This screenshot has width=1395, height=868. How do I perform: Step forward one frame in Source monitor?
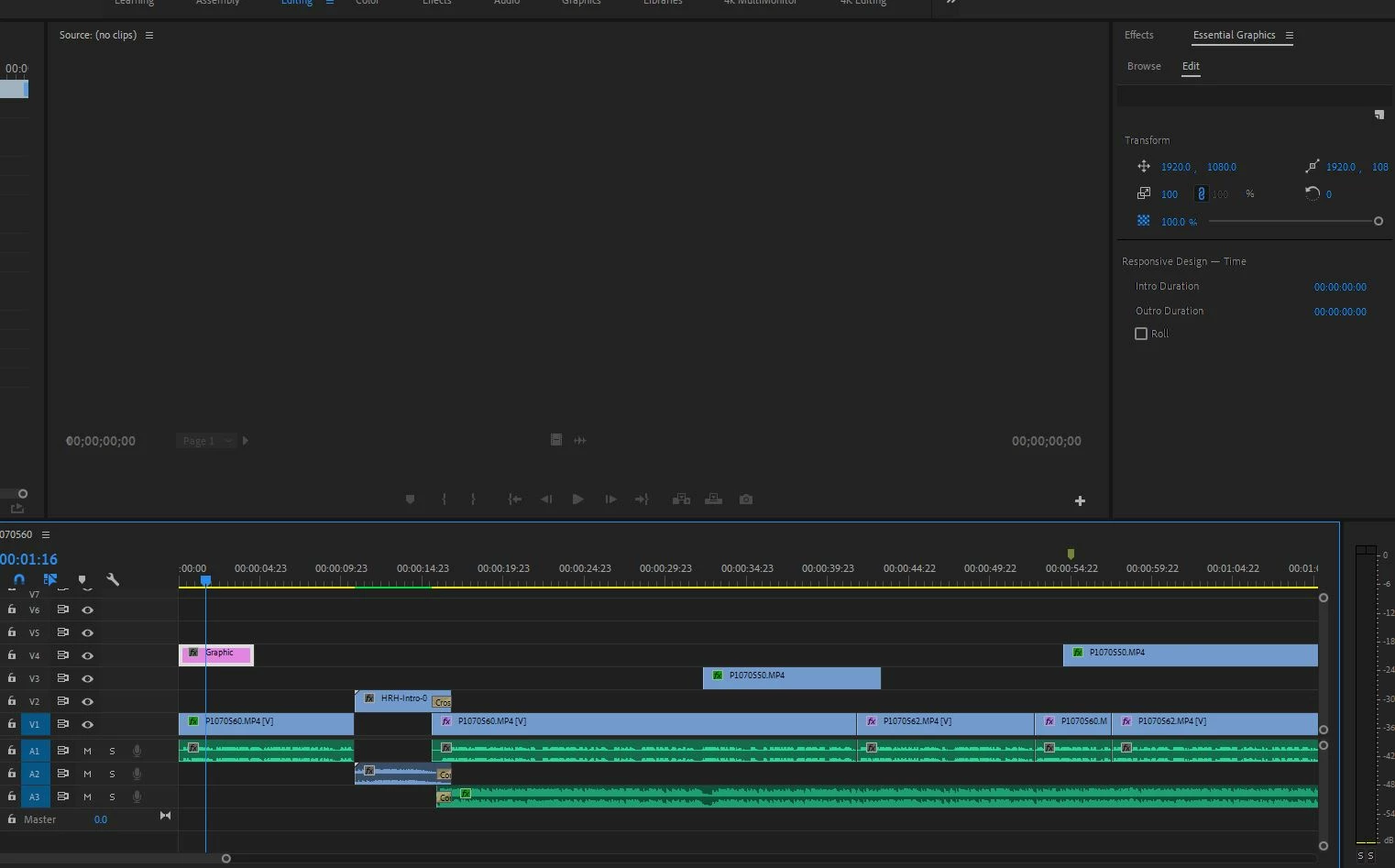click(610, 500)
